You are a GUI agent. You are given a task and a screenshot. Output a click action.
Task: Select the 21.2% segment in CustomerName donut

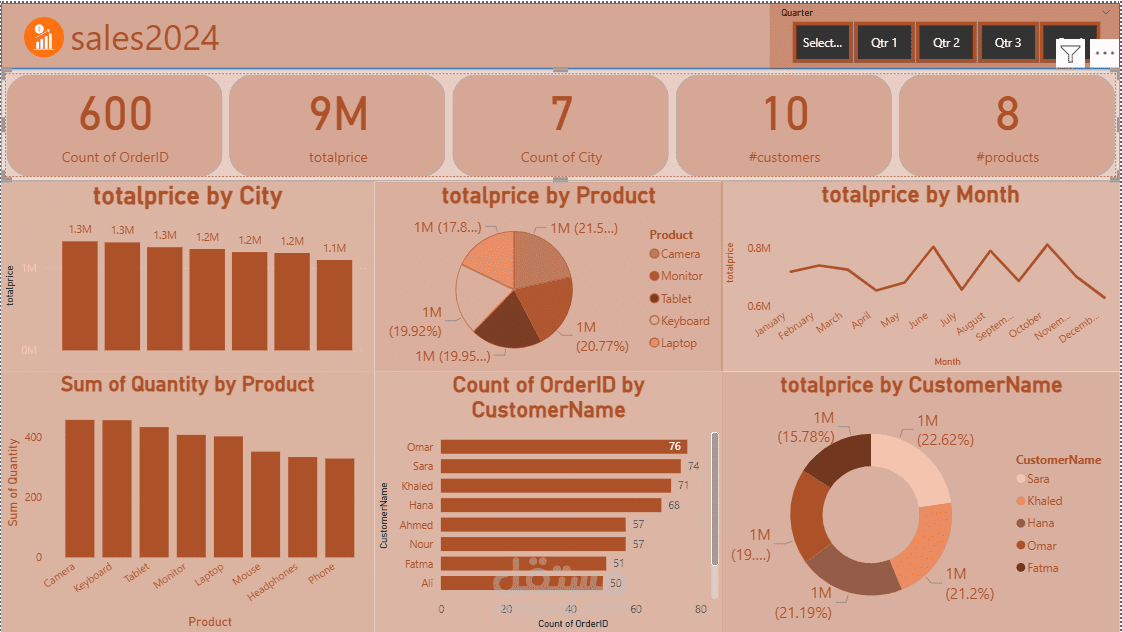pos(927,550)
